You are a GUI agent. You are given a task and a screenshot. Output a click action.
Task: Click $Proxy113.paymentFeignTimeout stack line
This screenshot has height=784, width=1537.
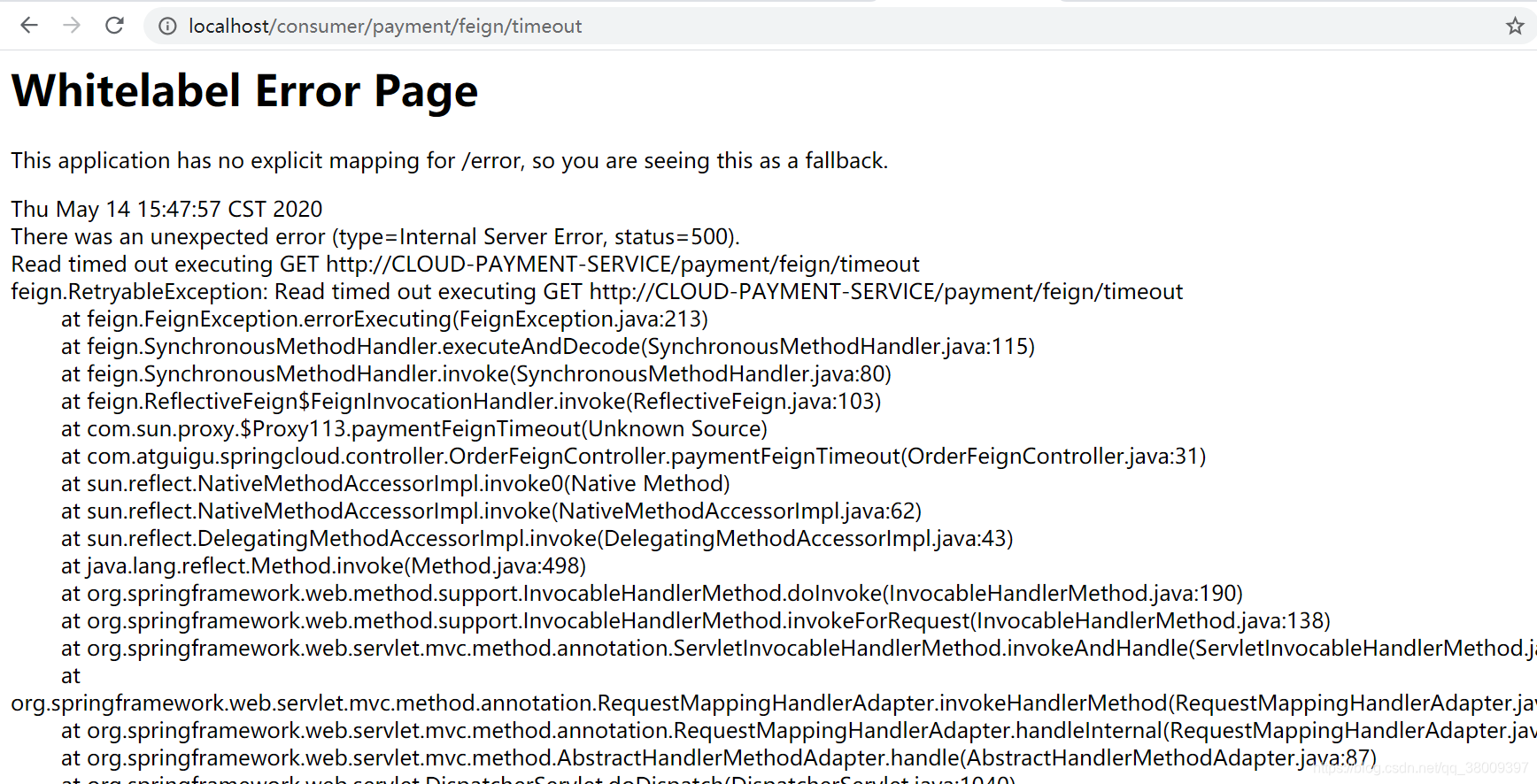point(414,428)
